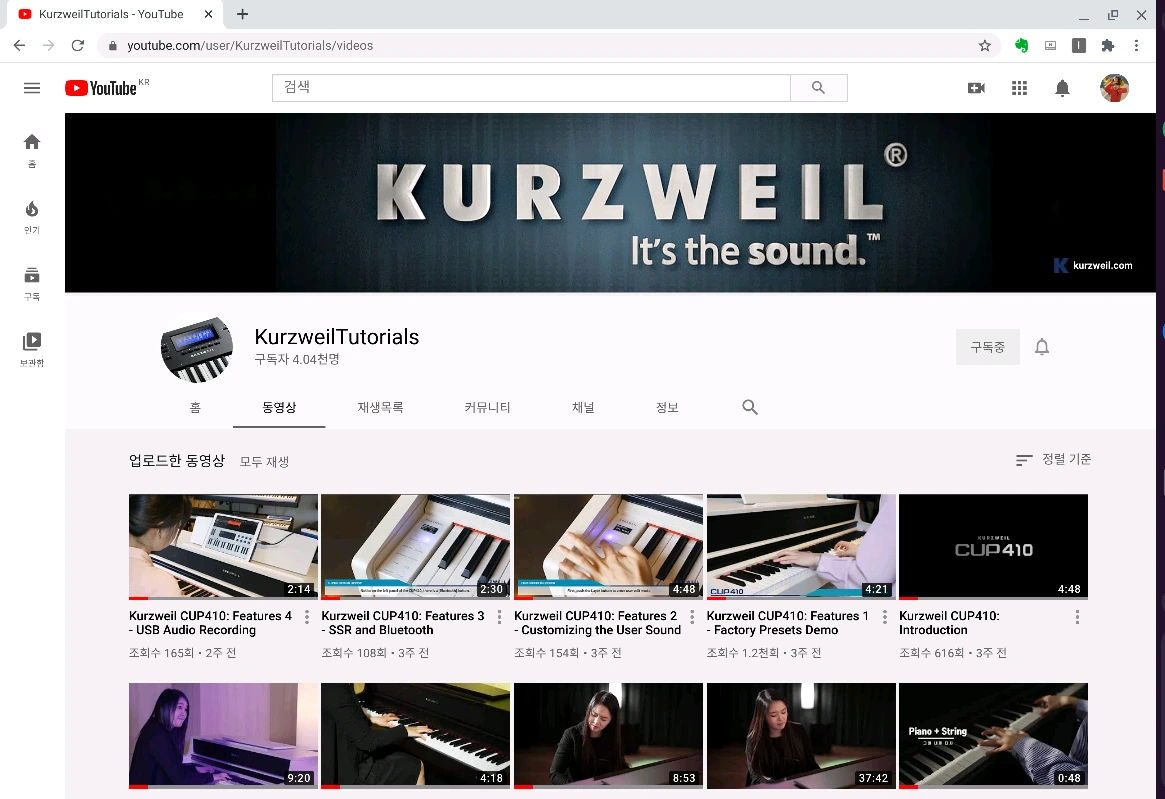Focus the YouTube search field

coord(531,88)
